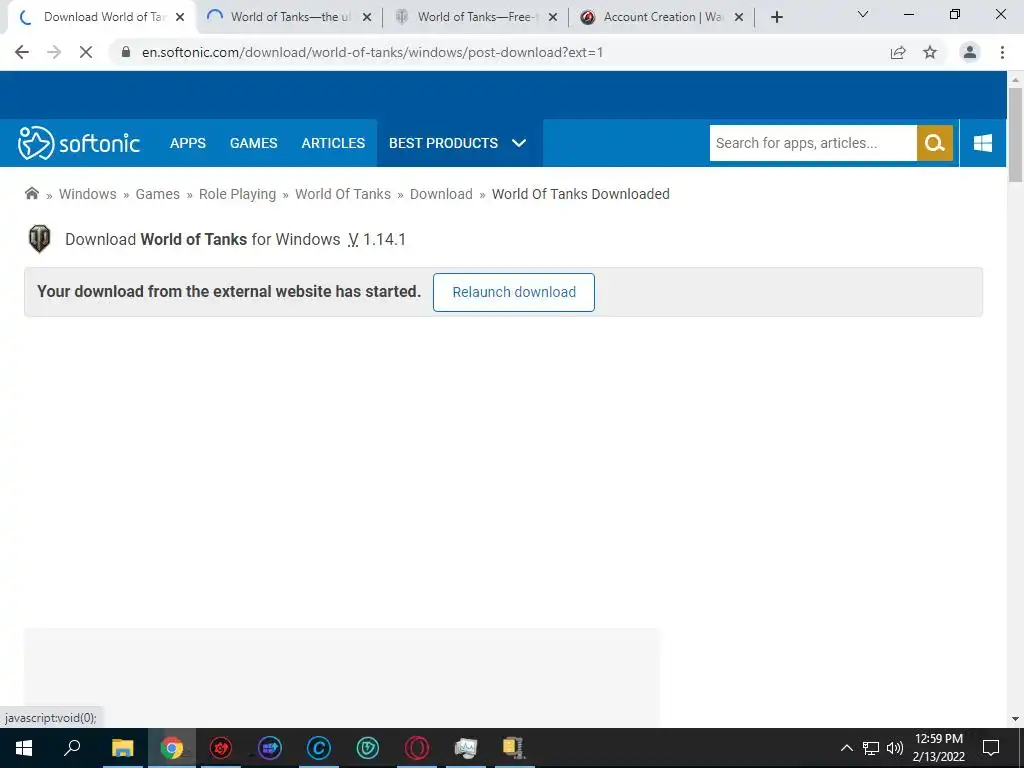Go back in browser history
1024x768 pixels.
coord(22,52)
